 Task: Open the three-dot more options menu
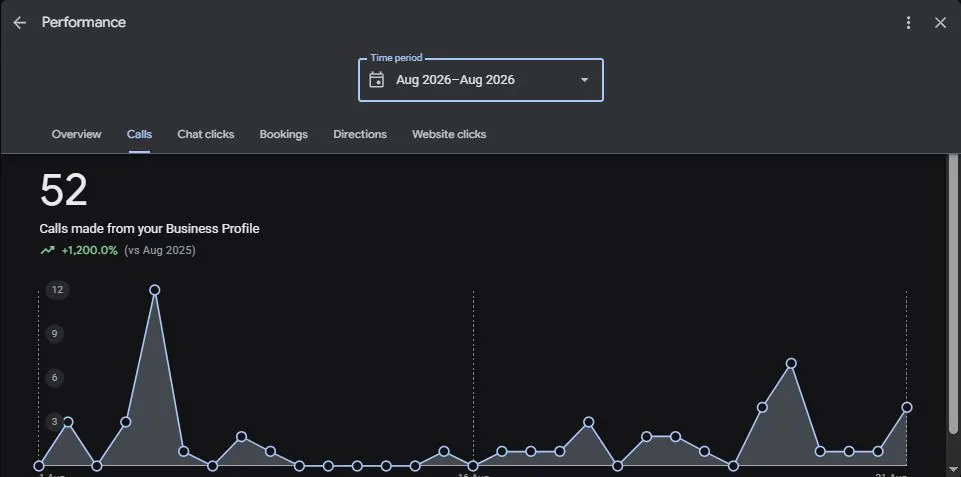pyautogui.click(x=908, y=23)
